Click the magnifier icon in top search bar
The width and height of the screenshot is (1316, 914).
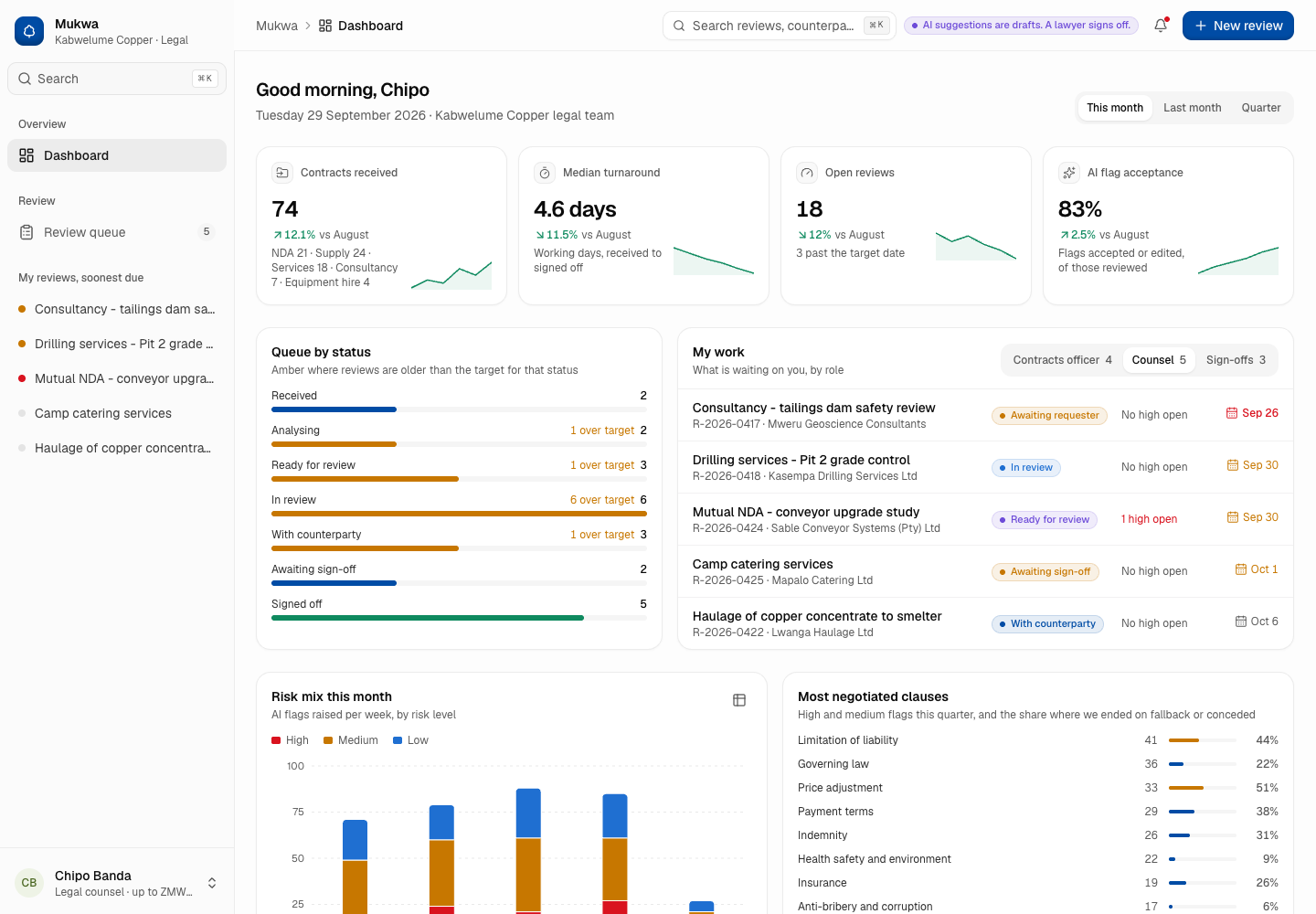point(679,26)
